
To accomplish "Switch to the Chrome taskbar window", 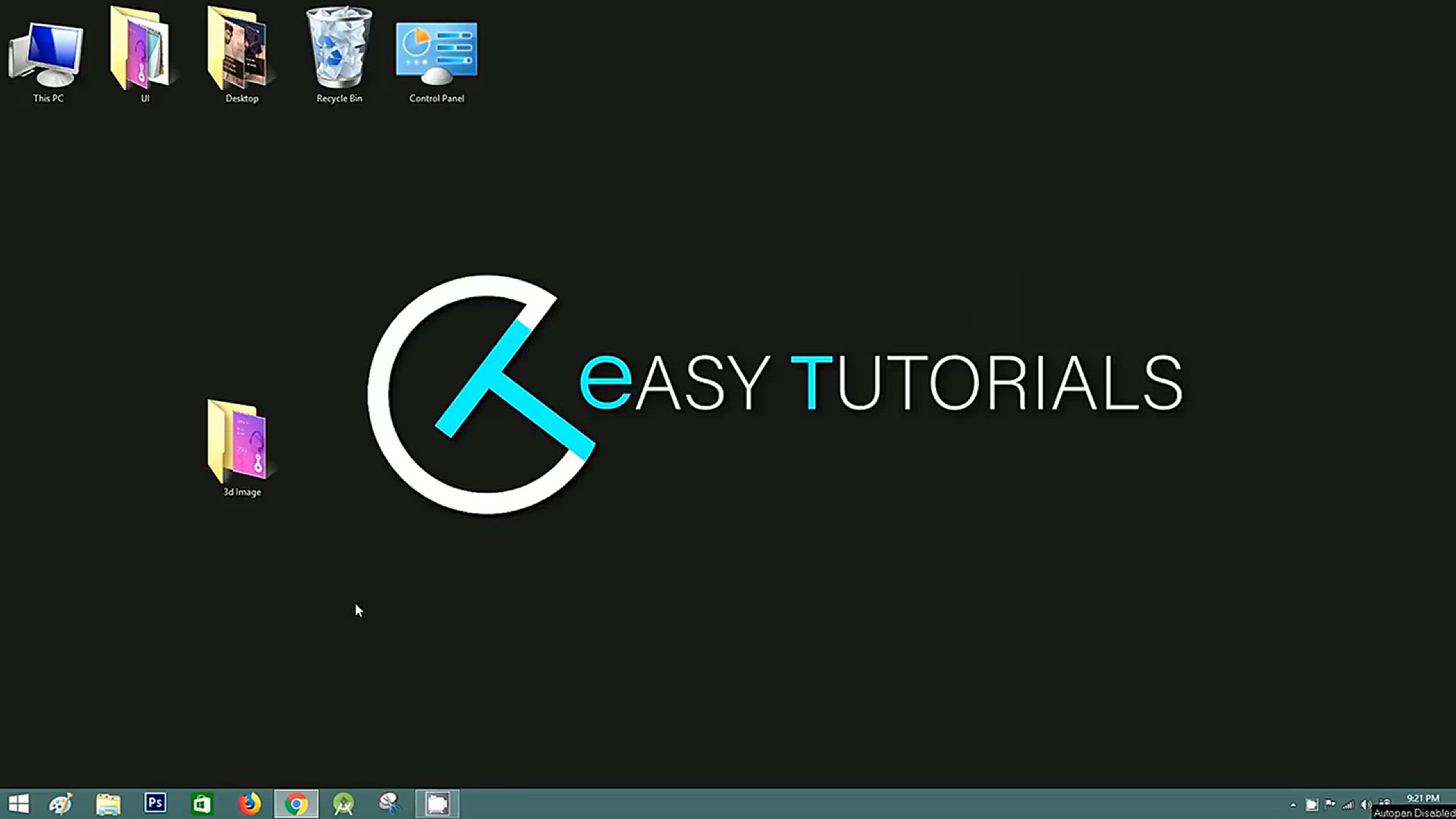I will (x=297, y=804).
